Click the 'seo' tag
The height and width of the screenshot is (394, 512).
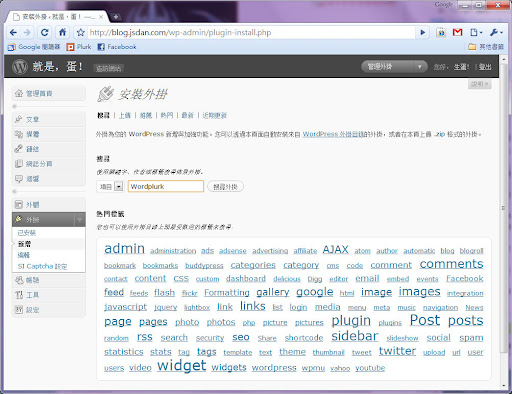(241, 337)
